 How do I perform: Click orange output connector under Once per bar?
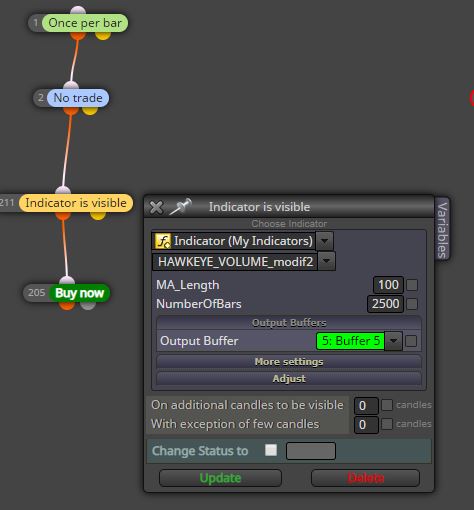click(78, 35)
